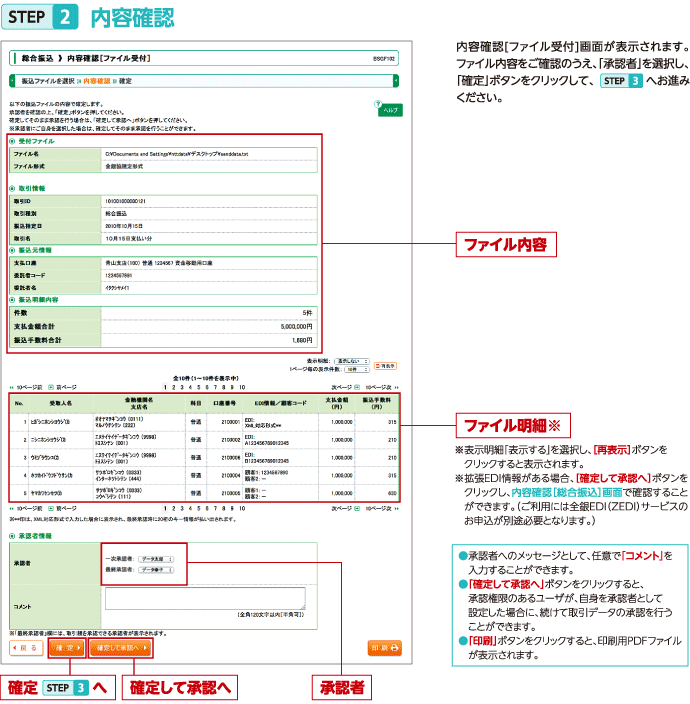Click inside the コメント text area

pos(205,598)
